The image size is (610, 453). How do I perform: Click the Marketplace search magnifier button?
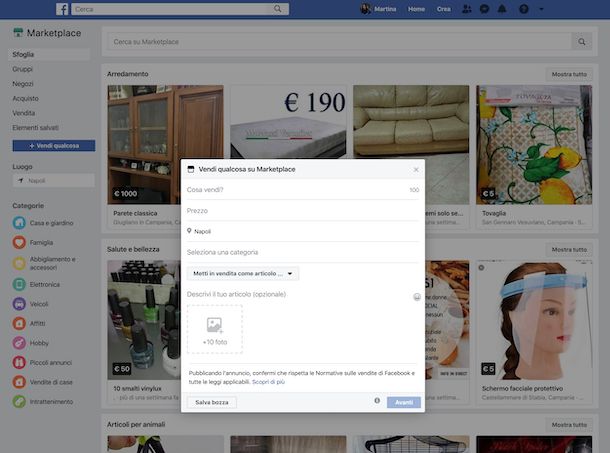click(582, 42)
